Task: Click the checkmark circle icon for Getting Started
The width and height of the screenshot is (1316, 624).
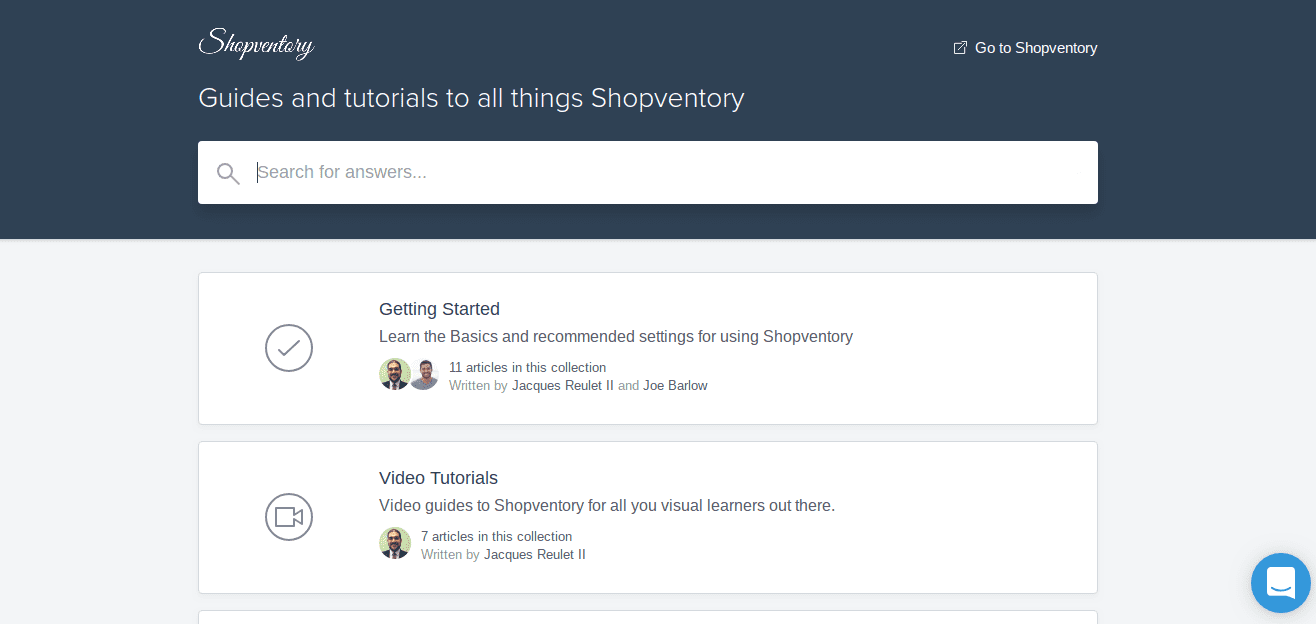Action: (289, 348)
